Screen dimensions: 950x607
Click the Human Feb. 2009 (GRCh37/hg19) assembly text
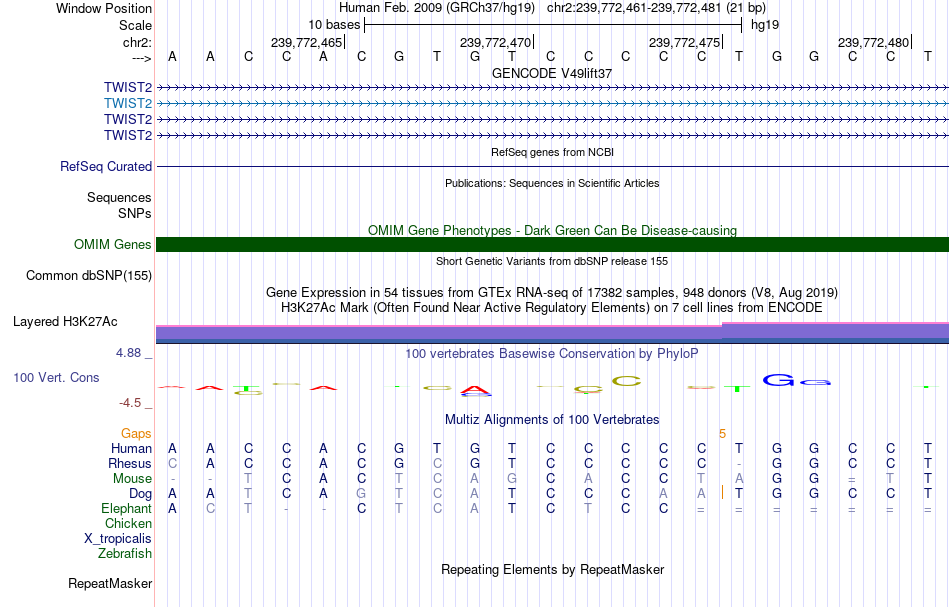437,8
